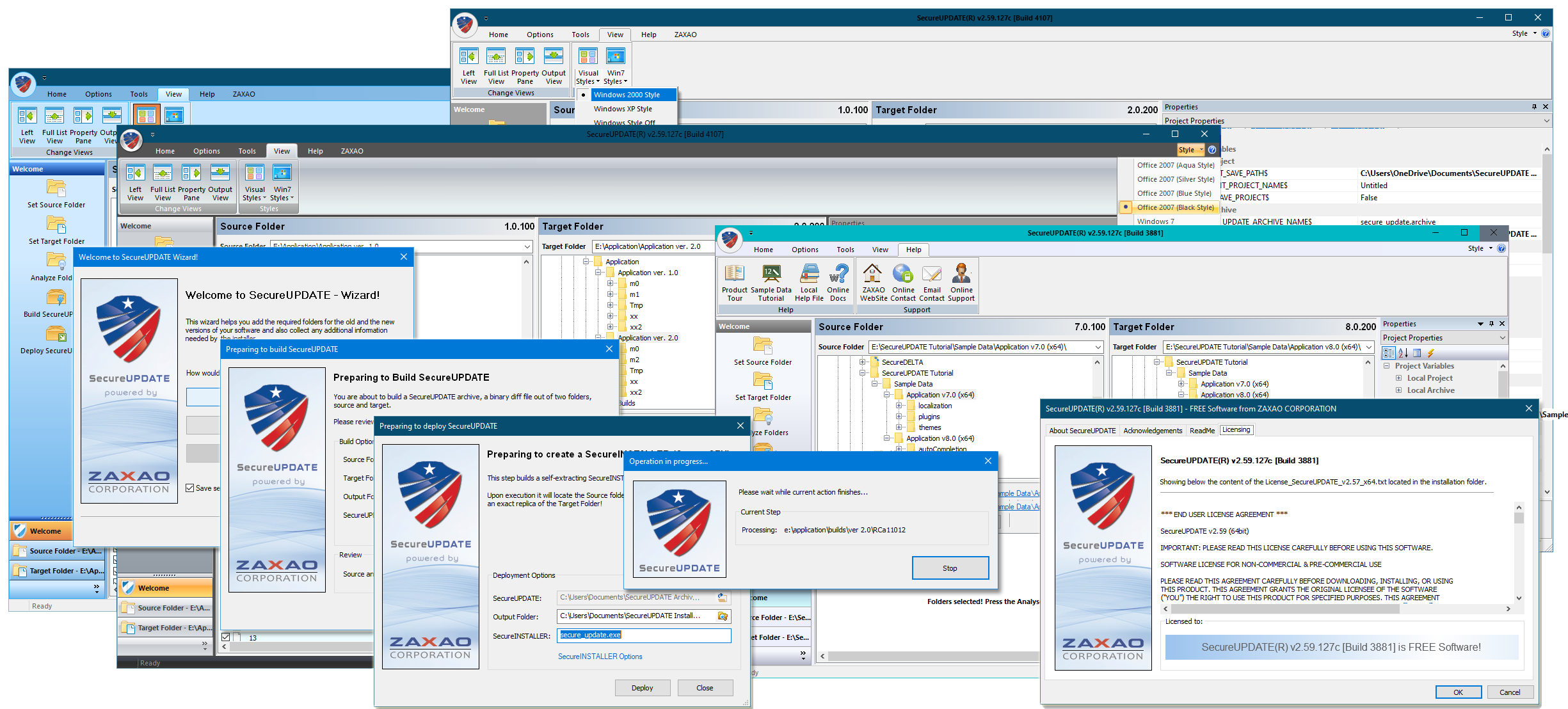Viewport: 1568px width, 709px height.
Task: Switch to Acknowledgements tab
Action: [x=1153, y=431]
